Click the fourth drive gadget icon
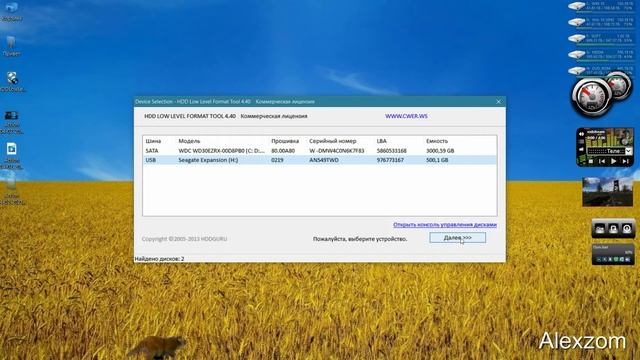 click(x=577, y=55)
